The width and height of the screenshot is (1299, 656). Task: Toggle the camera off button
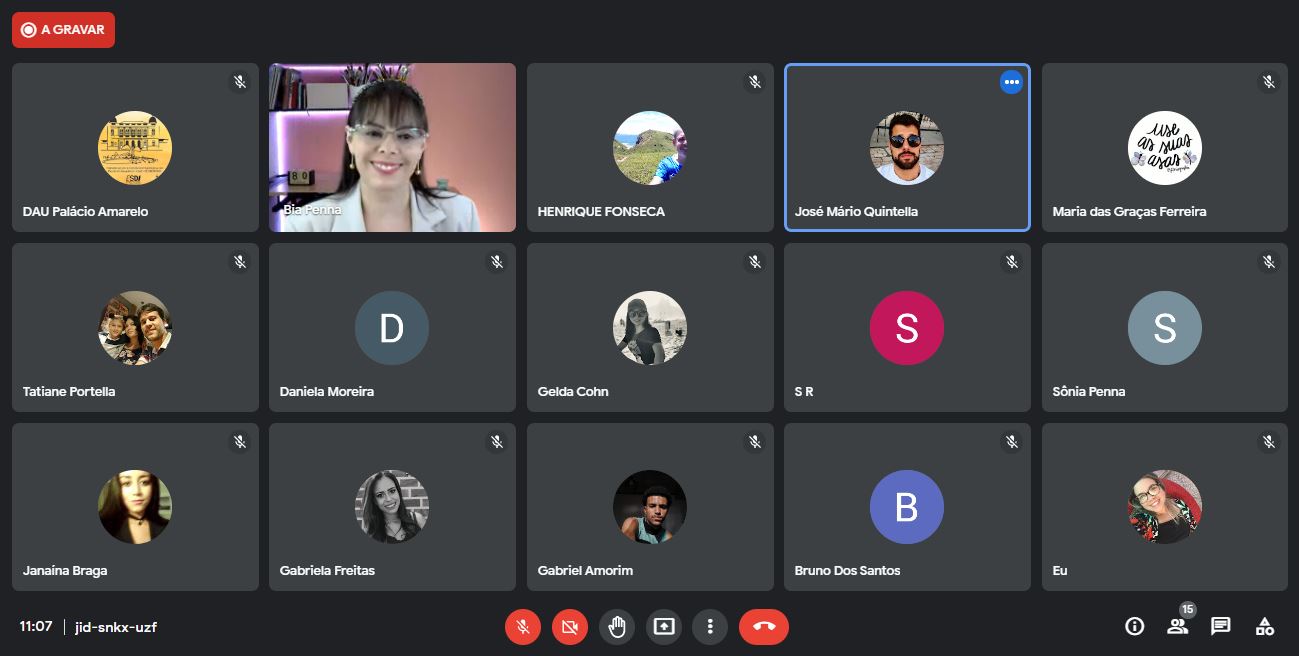pyautogui.click(x=570, y=627)
